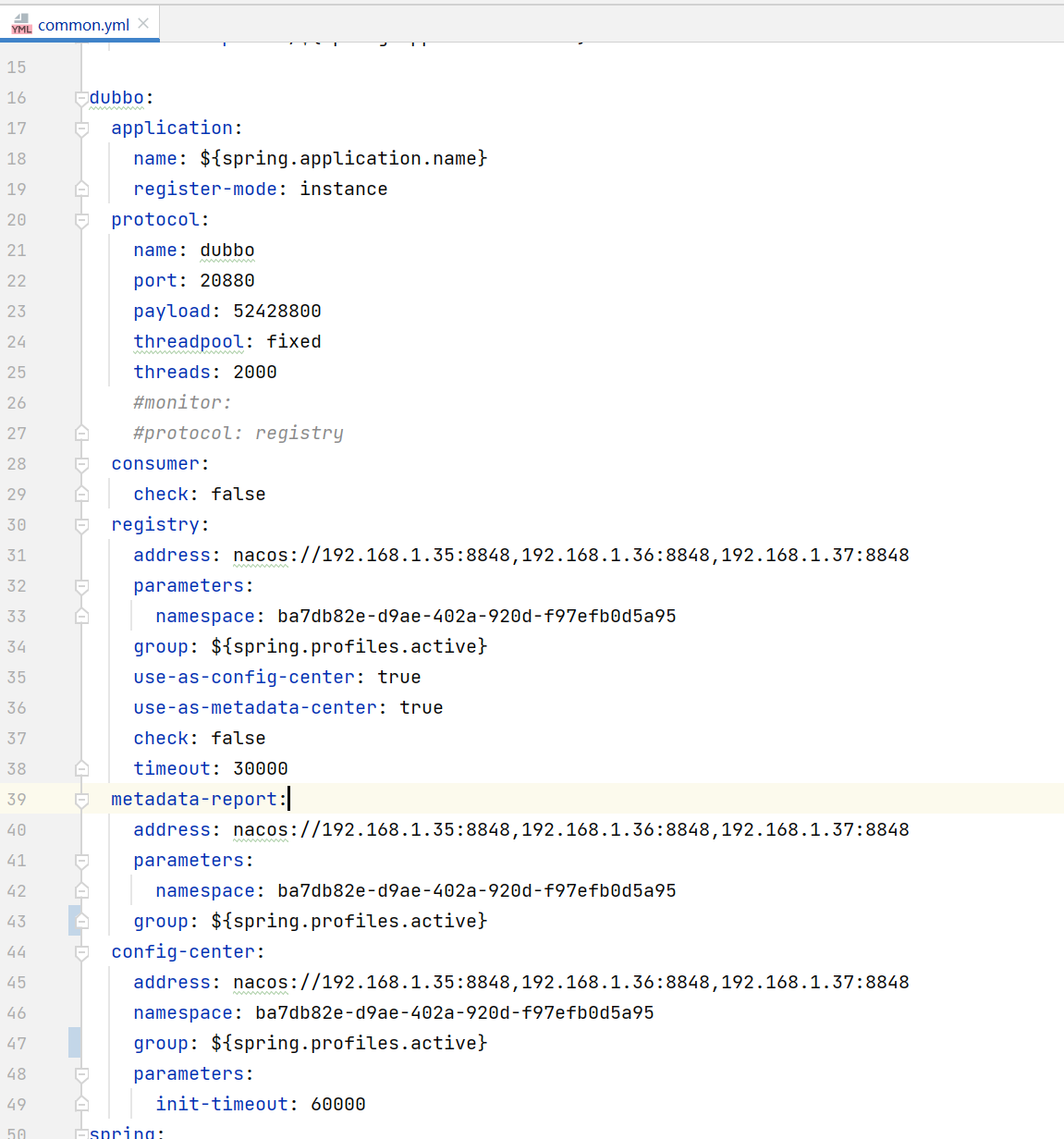This screenshot has width=1064, height=1139.
Task: Click the 'register-mode' key
Action: coord(205,190)
